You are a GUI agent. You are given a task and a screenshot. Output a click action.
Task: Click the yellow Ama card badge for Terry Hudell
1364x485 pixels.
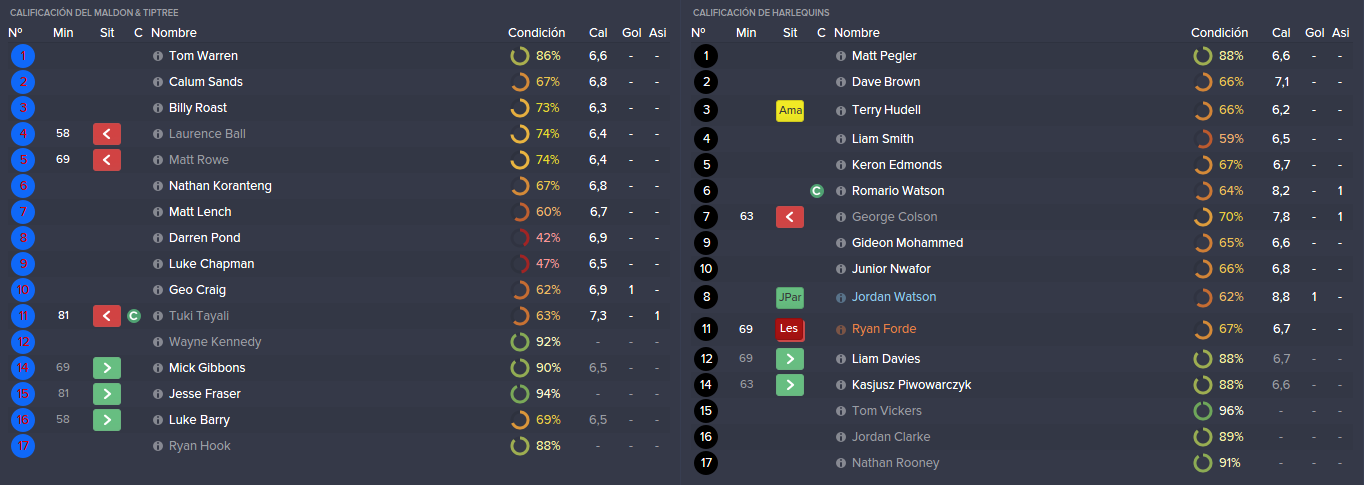[x=790, y=110]
